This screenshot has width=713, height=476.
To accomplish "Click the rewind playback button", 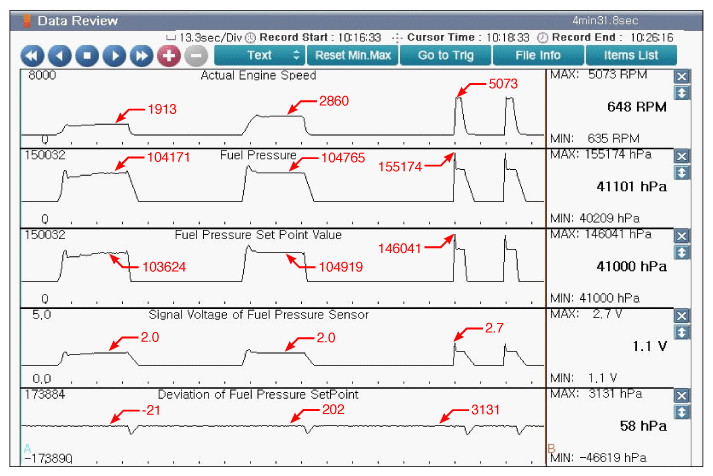I will pos(33,55).
